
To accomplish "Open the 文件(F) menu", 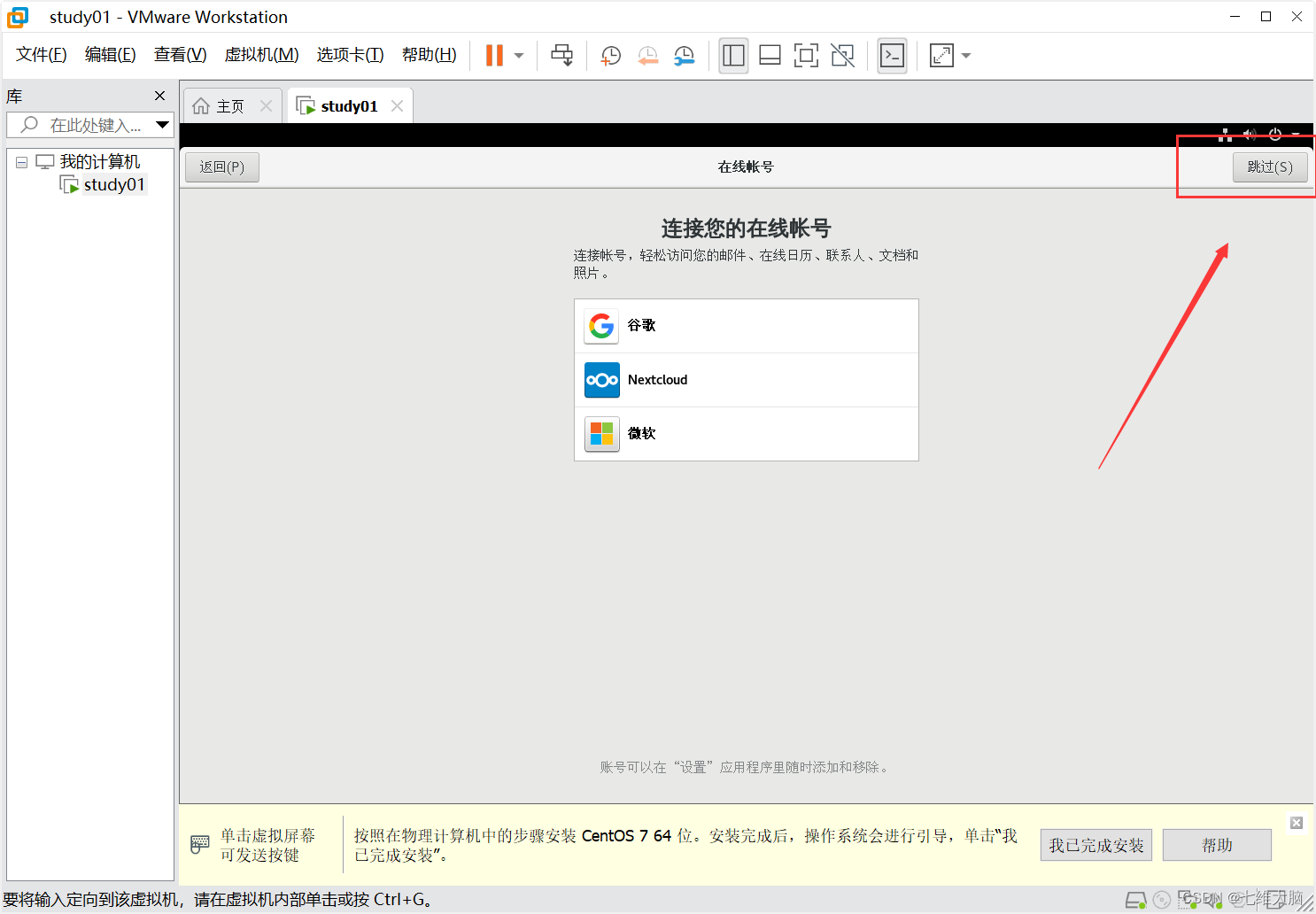I will click(42, 55).
